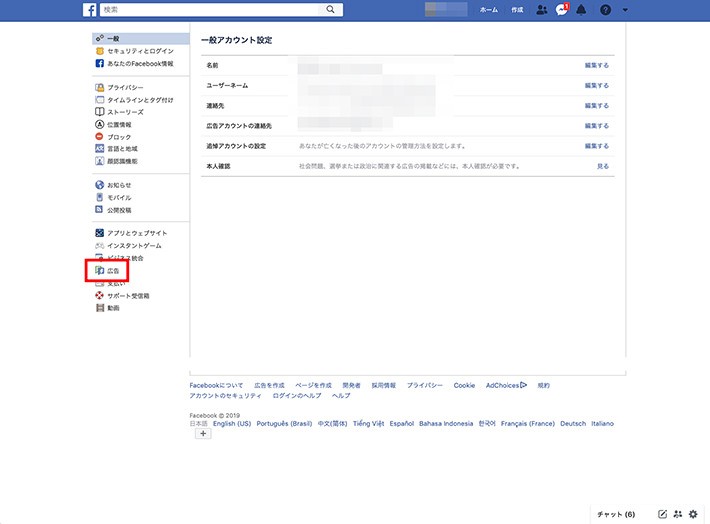
Task: Open セキュリティとログイン settings
Action: pos(139,50)
